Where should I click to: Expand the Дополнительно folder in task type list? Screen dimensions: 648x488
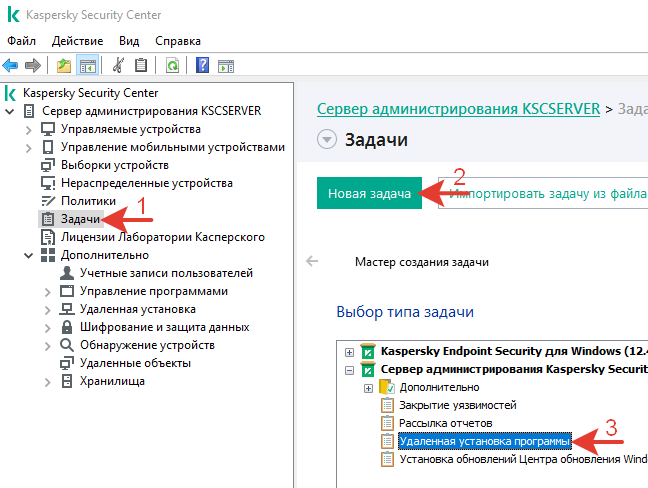369,388
